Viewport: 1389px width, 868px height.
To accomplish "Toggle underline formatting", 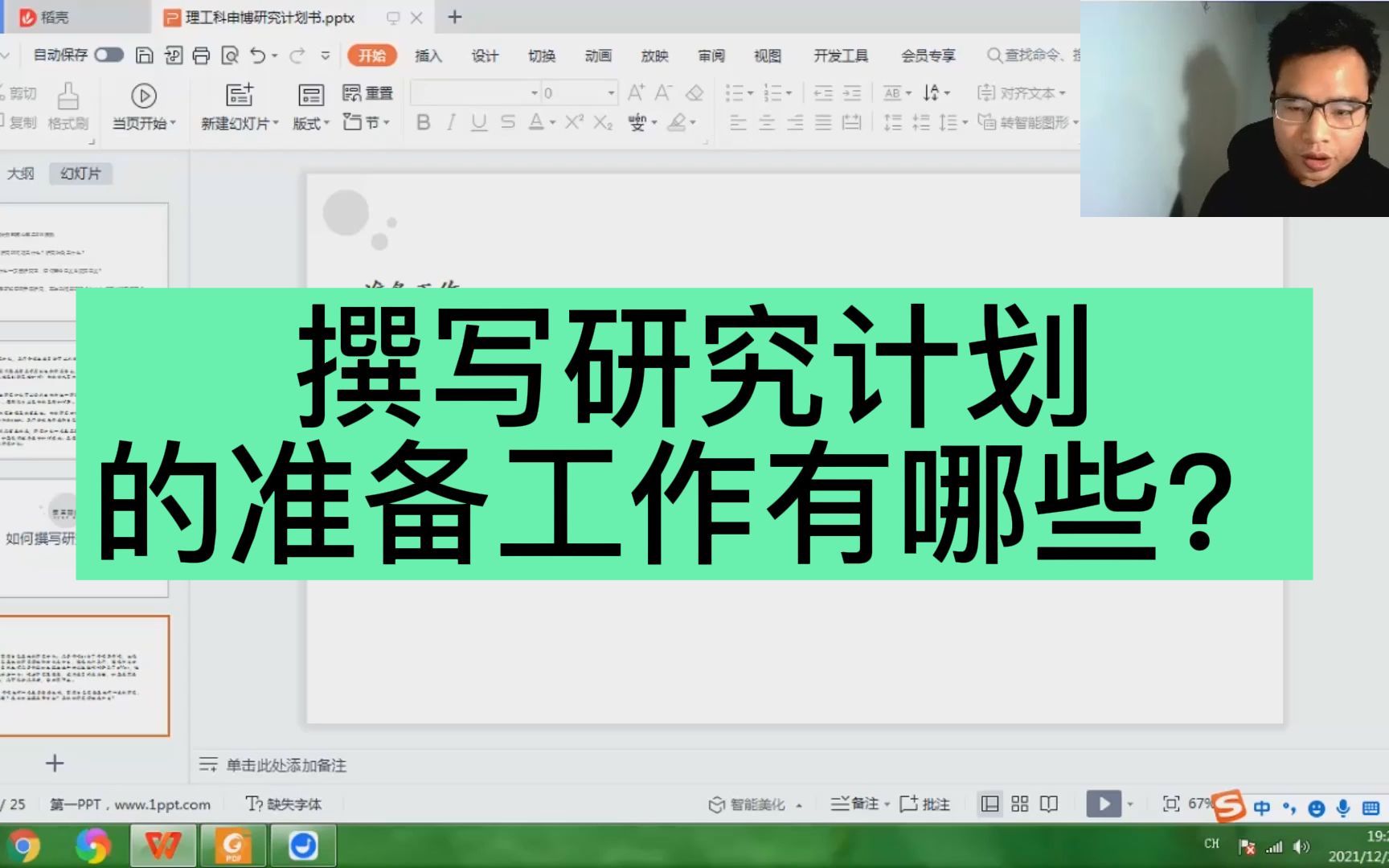I will point(480,122).
